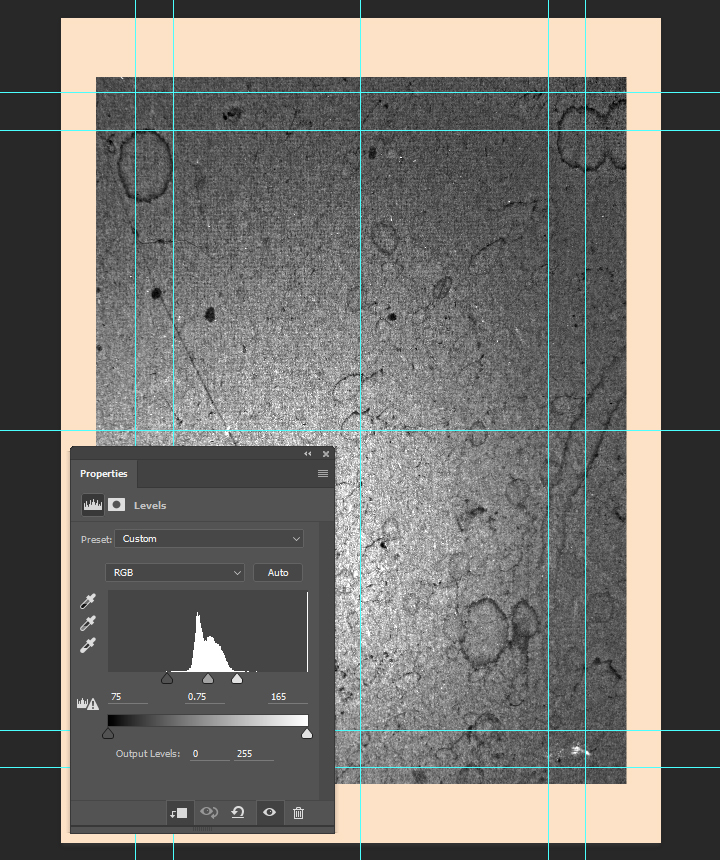
Task: Click the histogram warning recalculate icon
Action: click(x=88, y=704)
